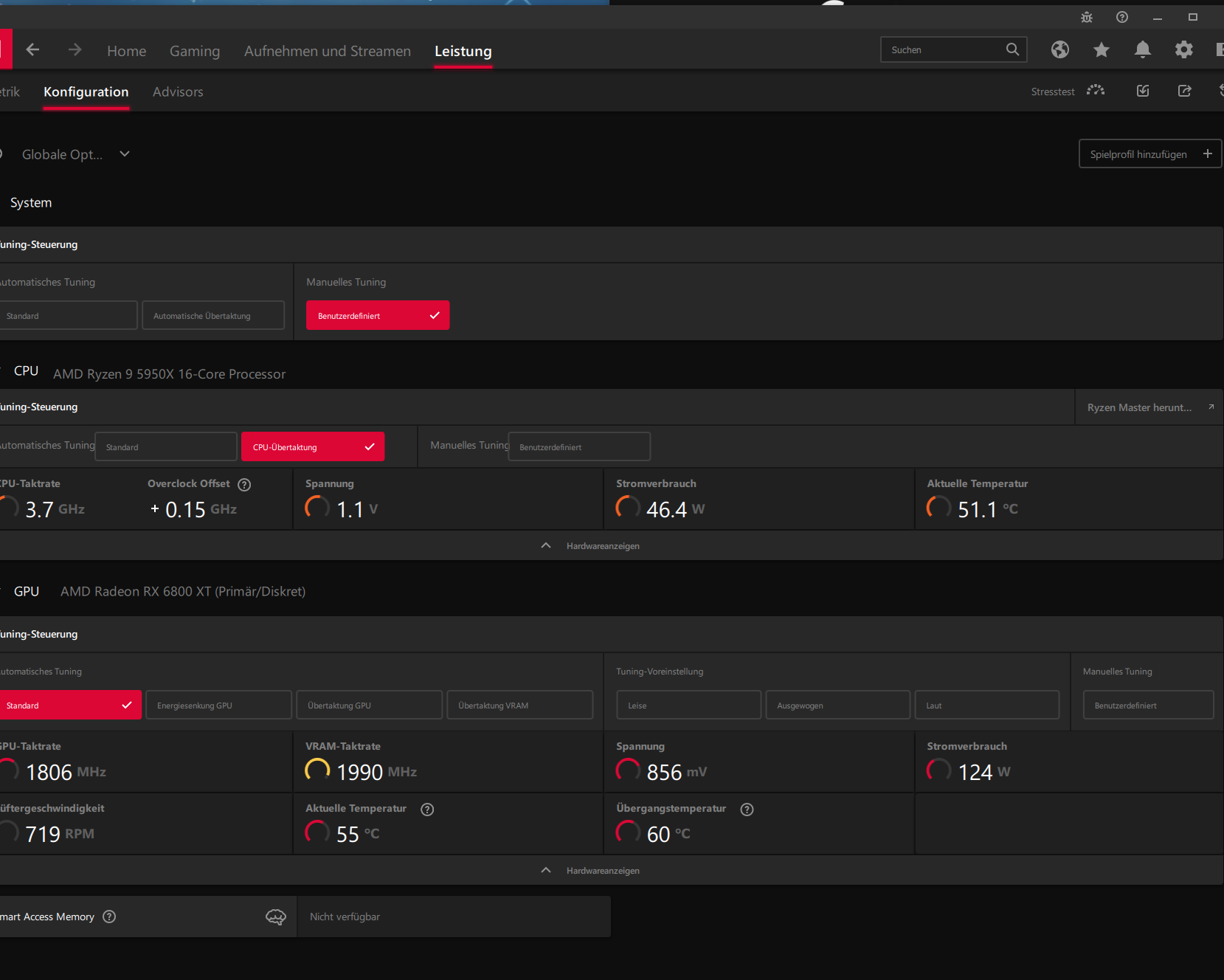Select Ausgewogen tuning preset

(x=838, y=705)
